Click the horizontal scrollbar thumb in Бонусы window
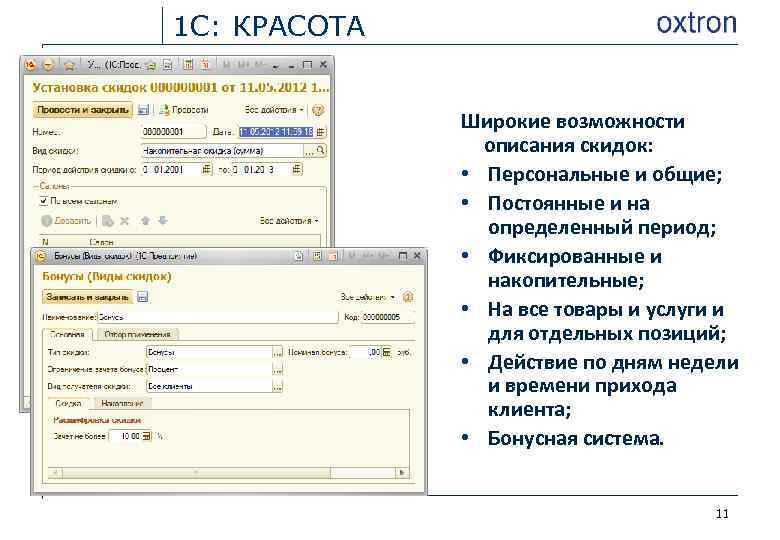The width and height of the screenshot is (780, 540). tap(196, 472)
